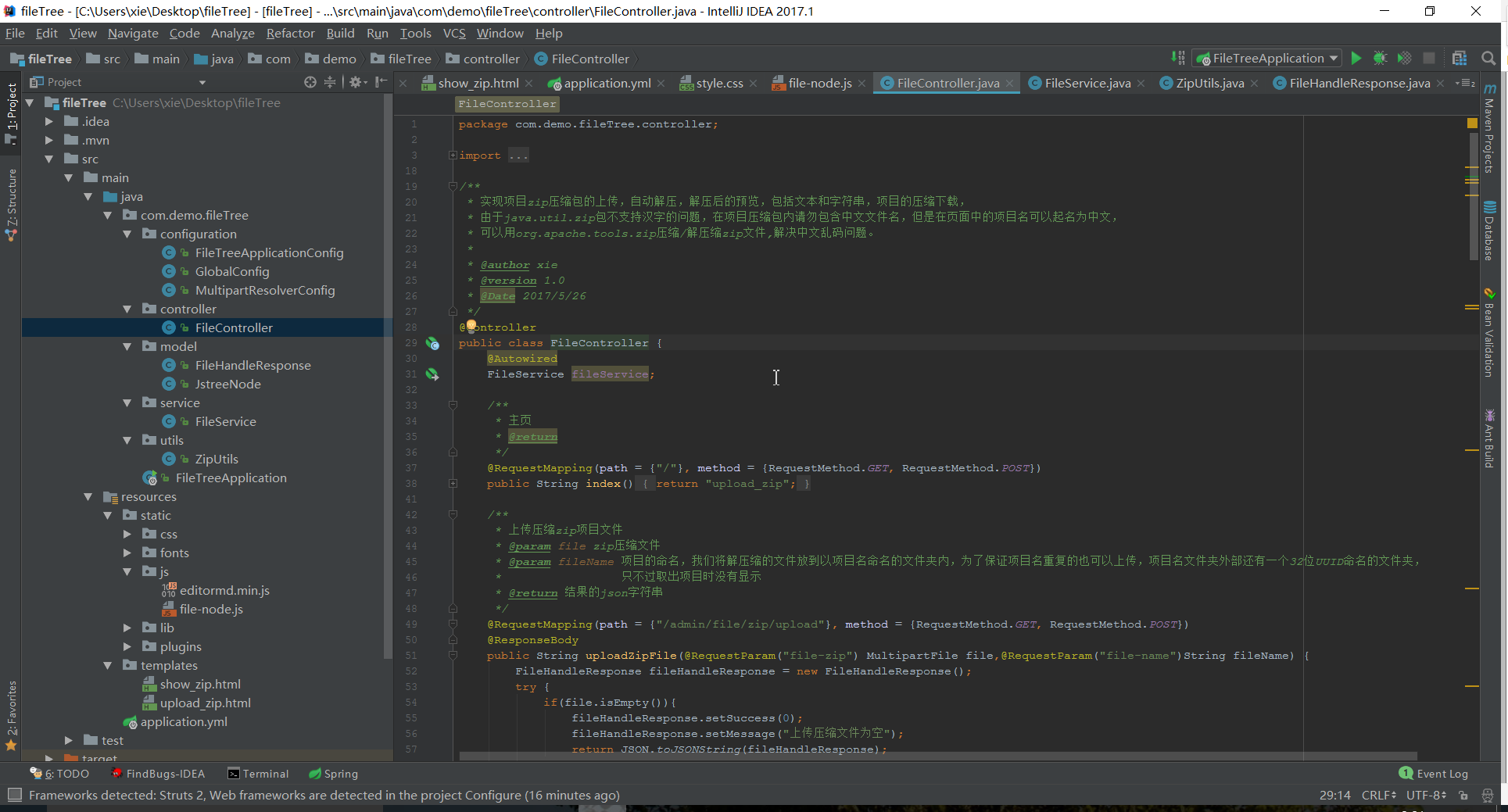1508x812 pixels.
Task: Open FileTreeApplication run configuration dropdown
Action: click(x=1333, y=59)
